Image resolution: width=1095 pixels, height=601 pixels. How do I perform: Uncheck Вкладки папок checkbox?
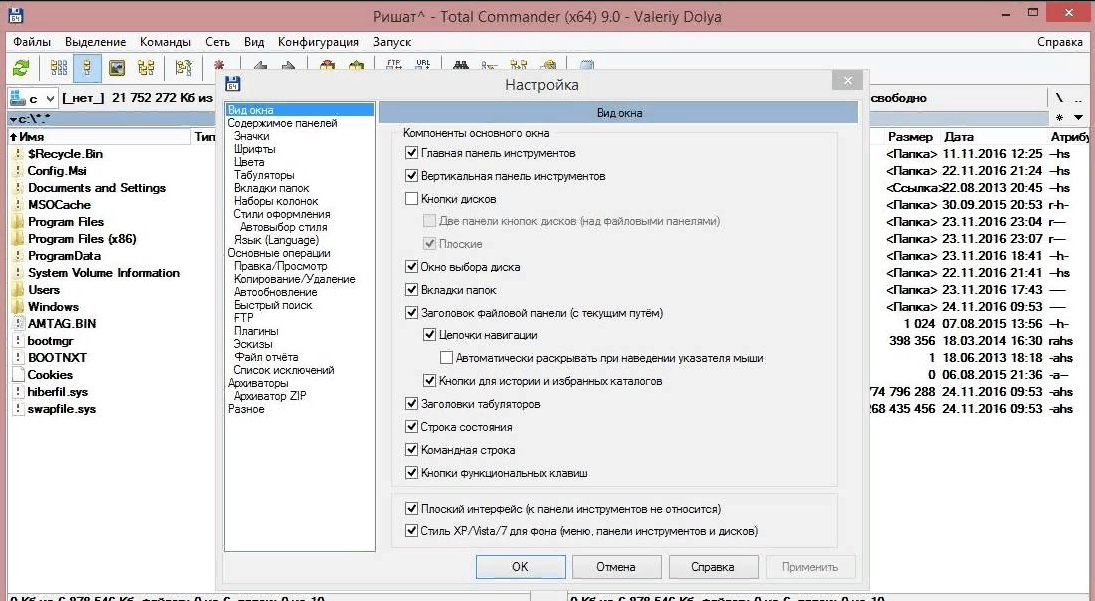[x=411, y=290]
